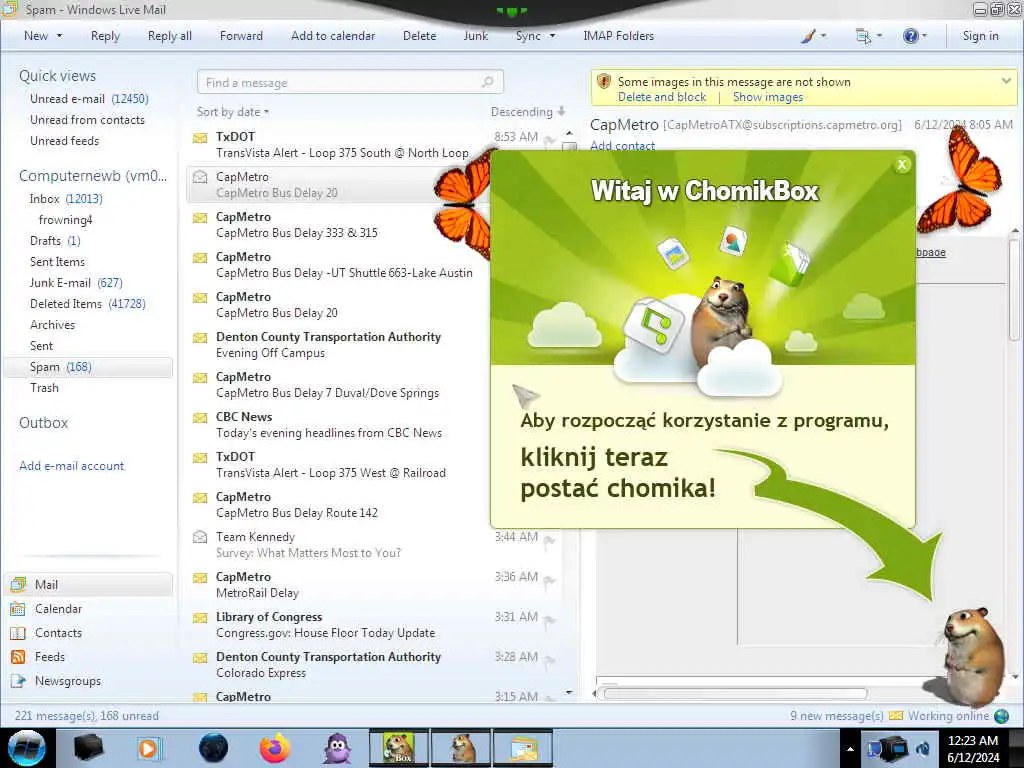Viewport: 1024px width, 768px height.
Task: Click the search magnifier in Find a message
Action: click(487, 82)
